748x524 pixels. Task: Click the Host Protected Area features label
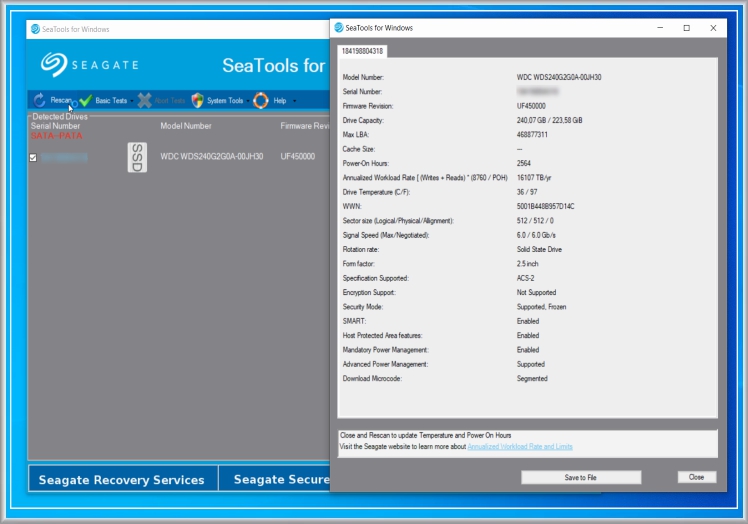click(x=382, y=335)
